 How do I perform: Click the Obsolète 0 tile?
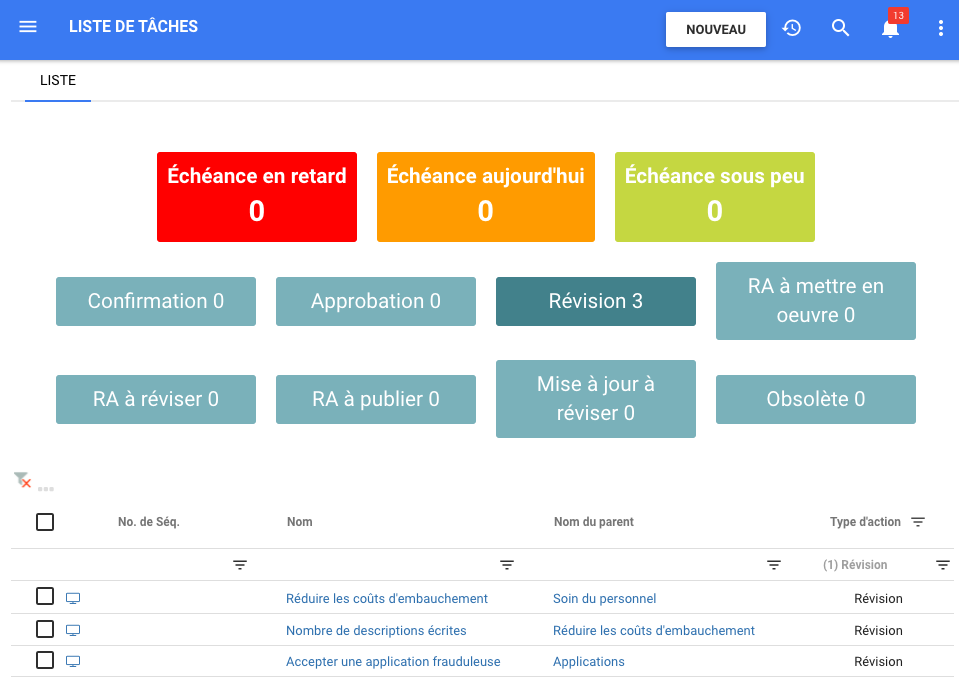816,399
